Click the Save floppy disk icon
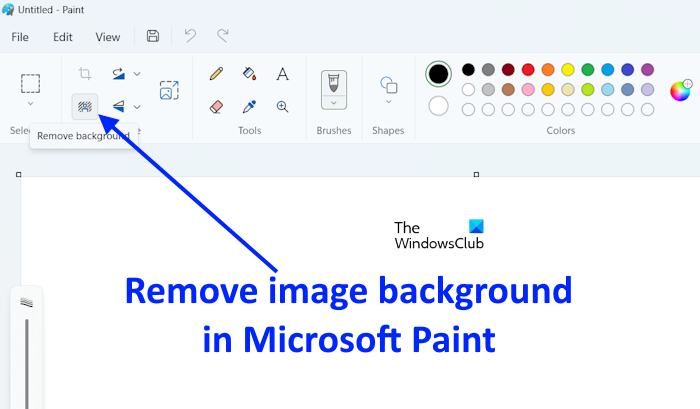Viewport: 700px width, 409px height. pos(153,36)
